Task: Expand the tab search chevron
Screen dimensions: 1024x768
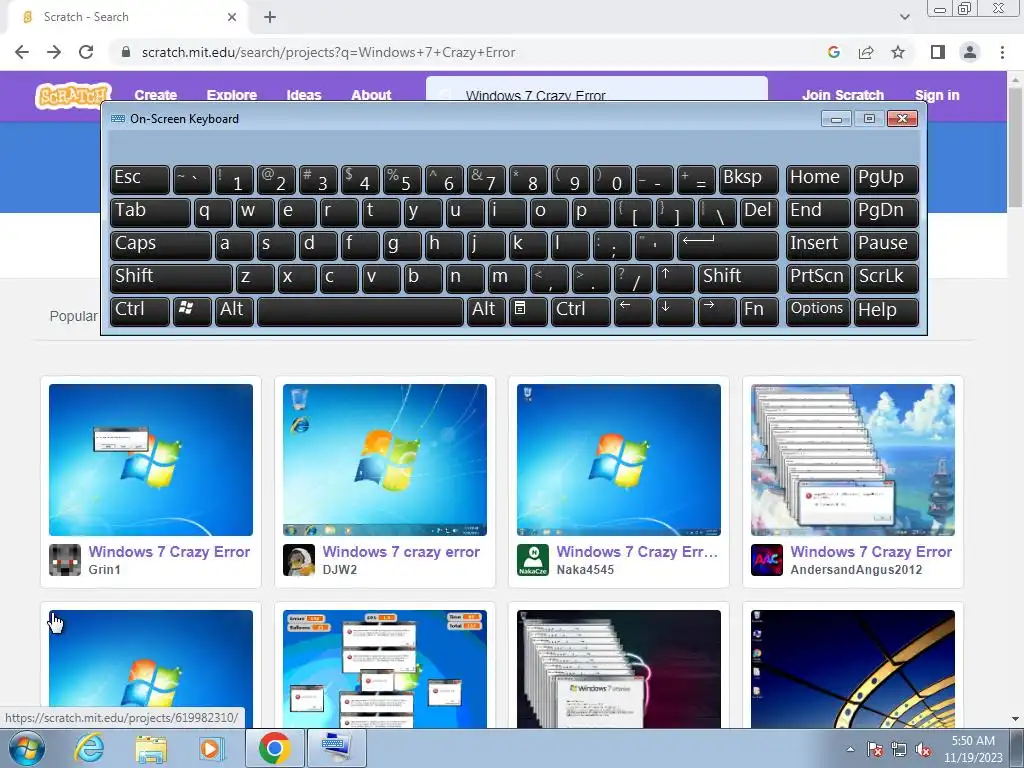Action: 904,17
